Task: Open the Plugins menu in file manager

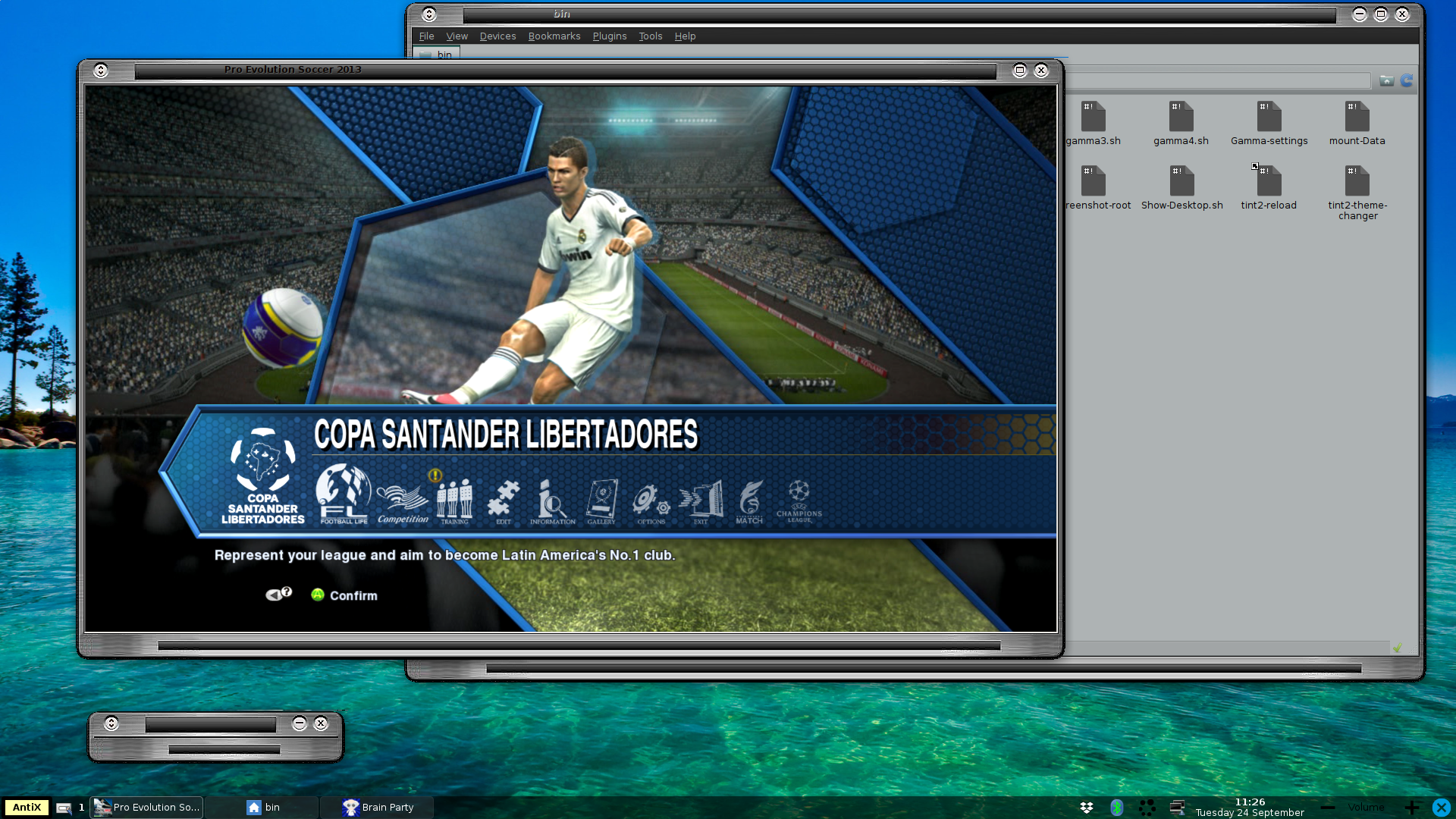Action: tap(609, 36)
